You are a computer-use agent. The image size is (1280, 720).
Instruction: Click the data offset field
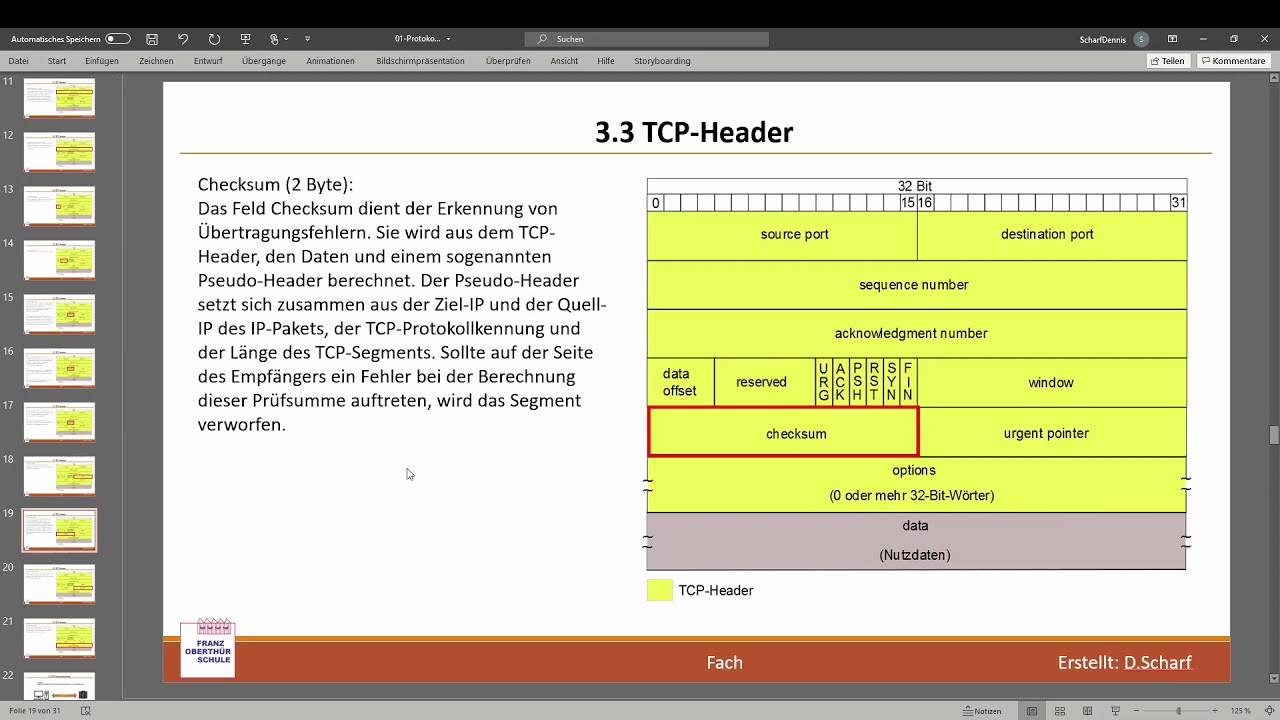(x=680, y=382)
